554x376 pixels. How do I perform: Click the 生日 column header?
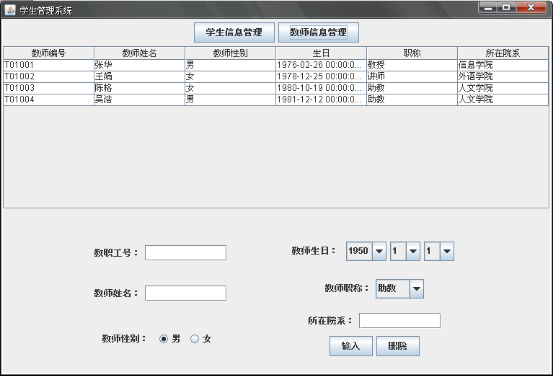tap(321, 53)
